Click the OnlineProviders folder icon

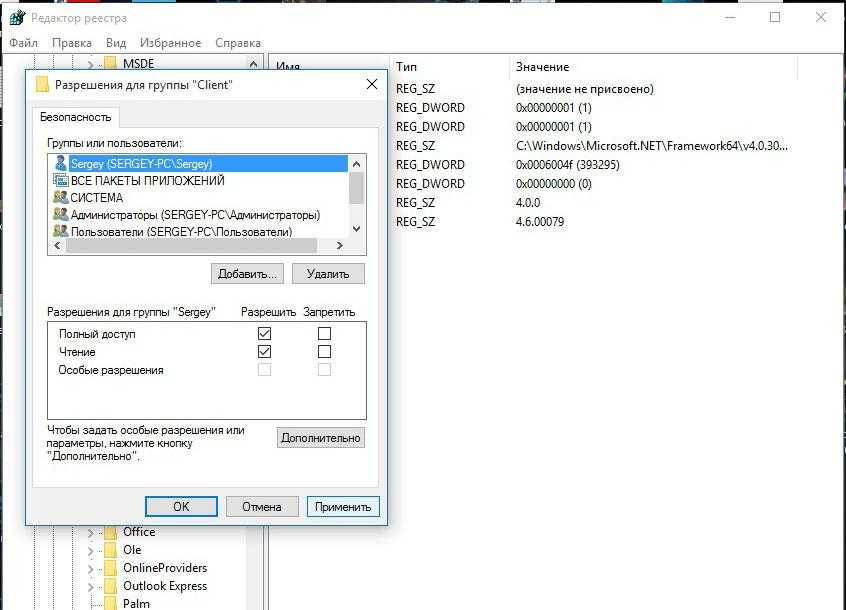coord(111,568)
